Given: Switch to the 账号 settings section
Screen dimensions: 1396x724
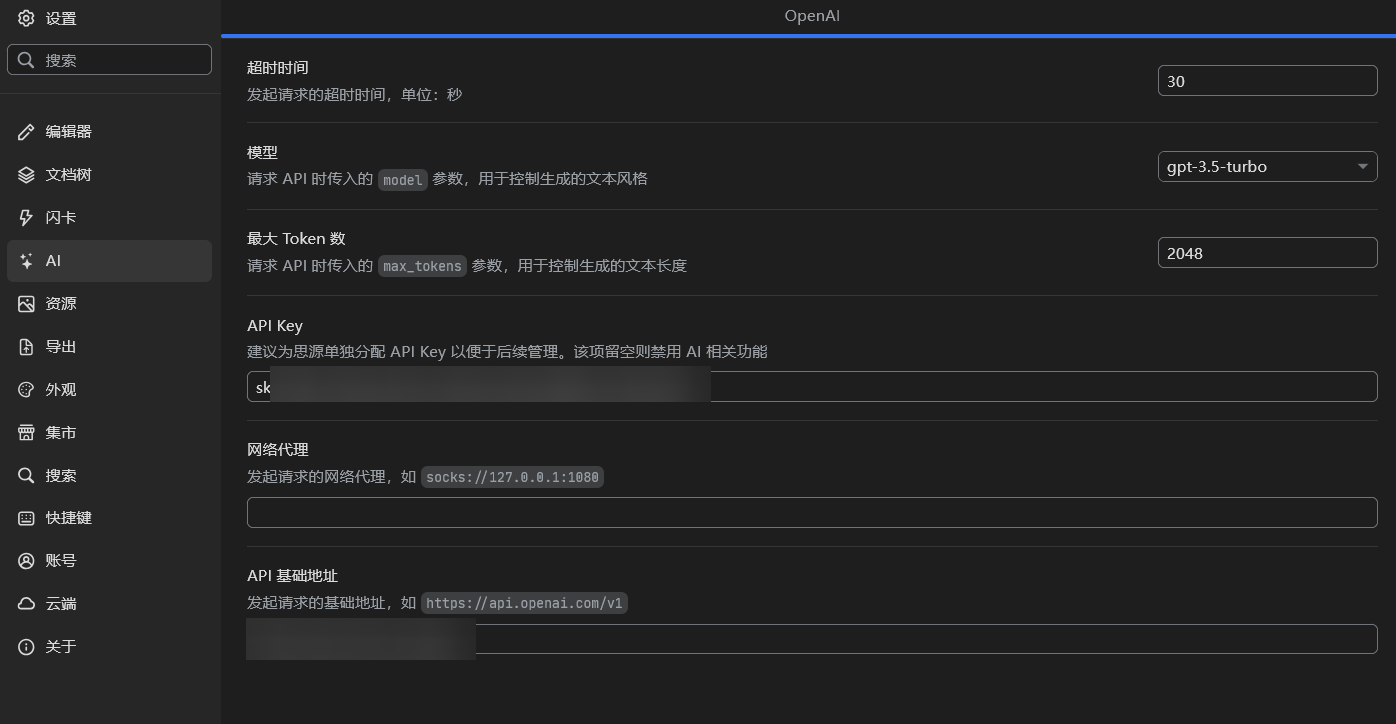Looking at the screenshot, I should [109, 561].
